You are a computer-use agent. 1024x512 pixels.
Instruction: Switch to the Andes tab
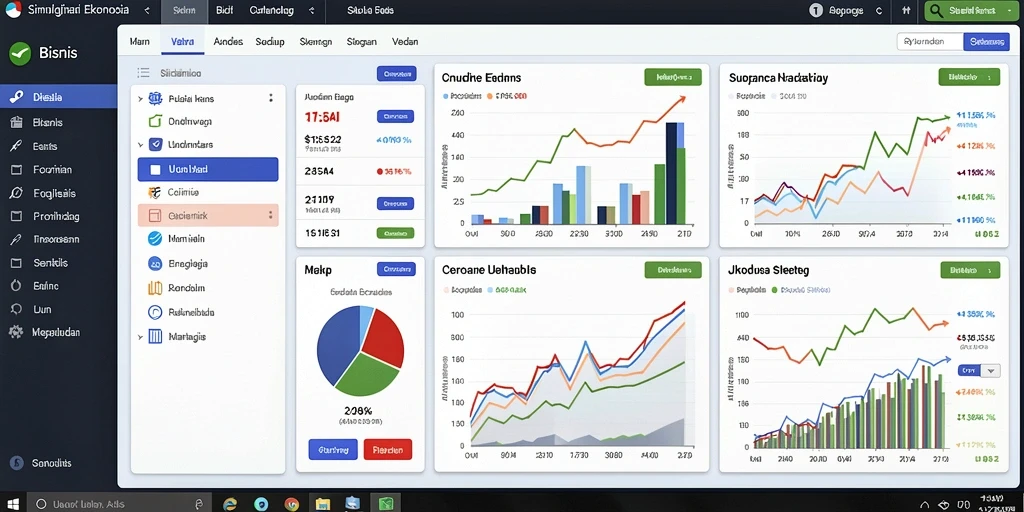(x=228, y=41)
